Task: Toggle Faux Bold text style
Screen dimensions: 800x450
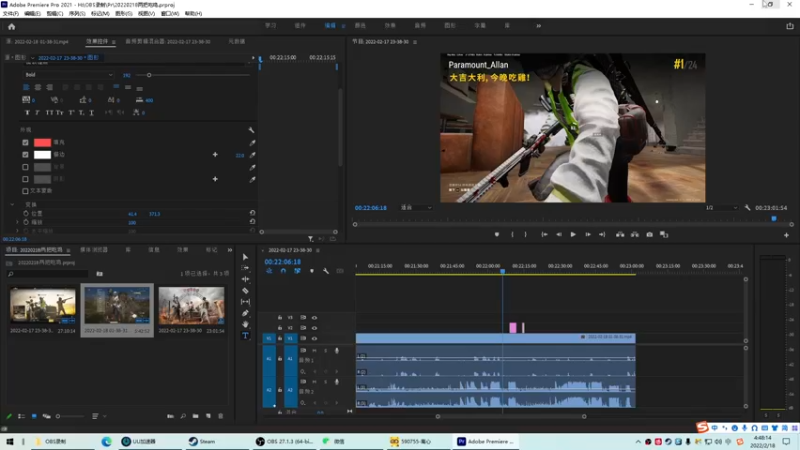Action: 27,113
